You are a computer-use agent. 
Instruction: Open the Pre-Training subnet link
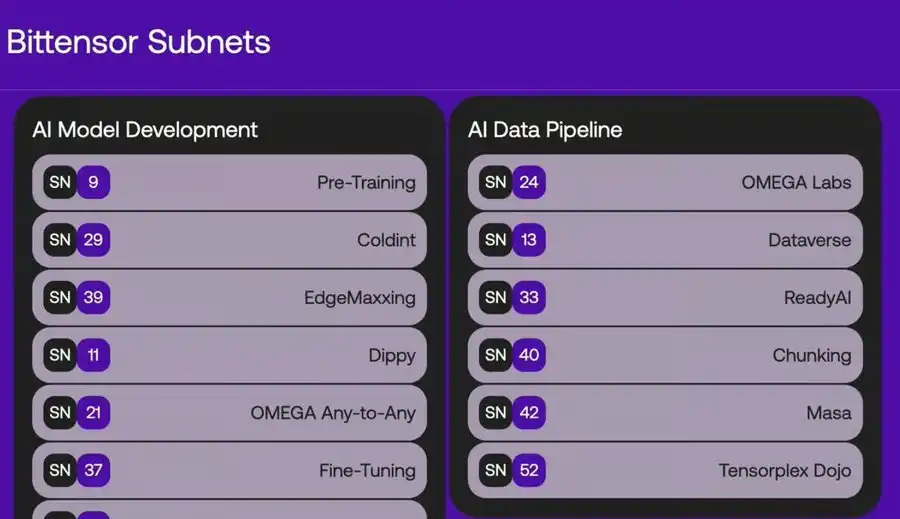pyautogui.click(x=366, y=182)
